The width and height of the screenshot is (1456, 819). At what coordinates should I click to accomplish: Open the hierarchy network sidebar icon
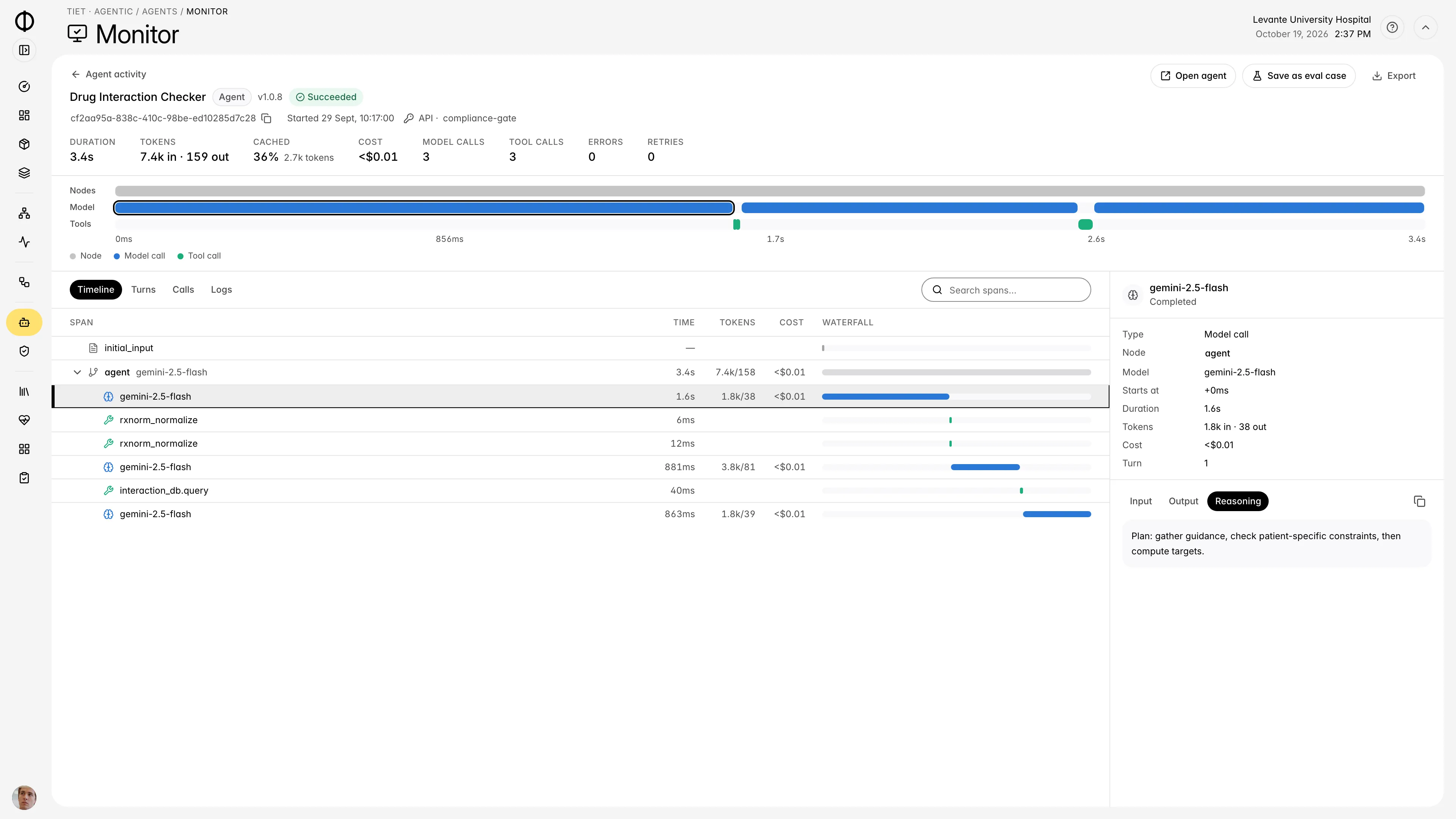click(24, 213)
